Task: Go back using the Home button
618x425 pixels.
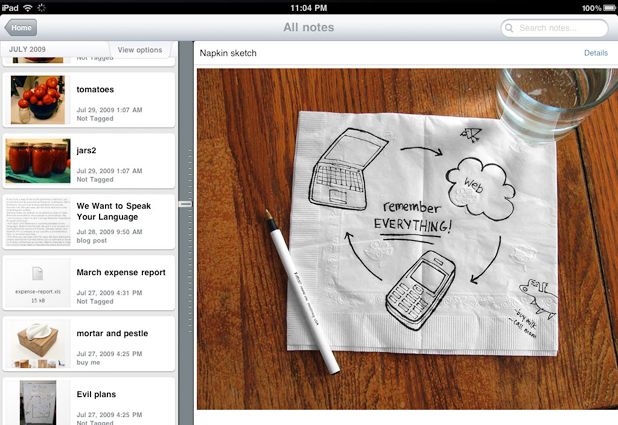Action: 21,28
